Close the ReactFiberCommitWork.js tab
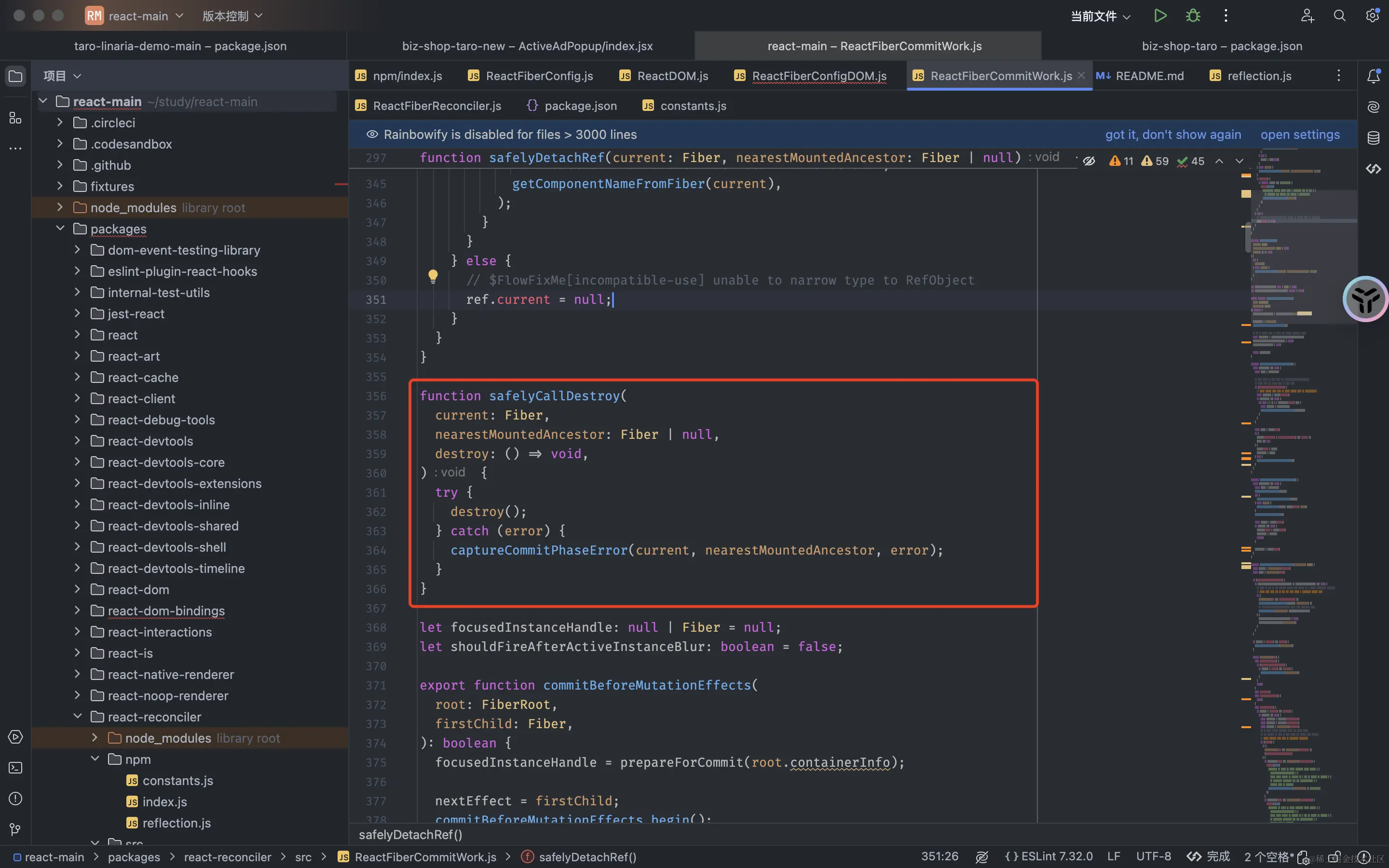 [1081, 75]
